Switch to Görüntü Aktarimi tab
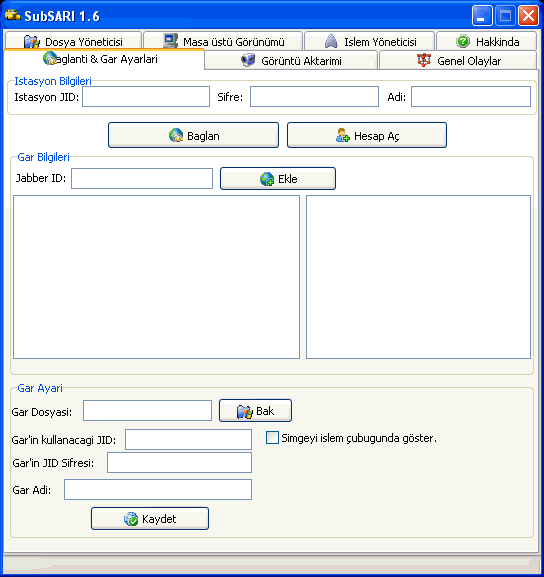This screenshot has width=544, height=577. point(291,60)
